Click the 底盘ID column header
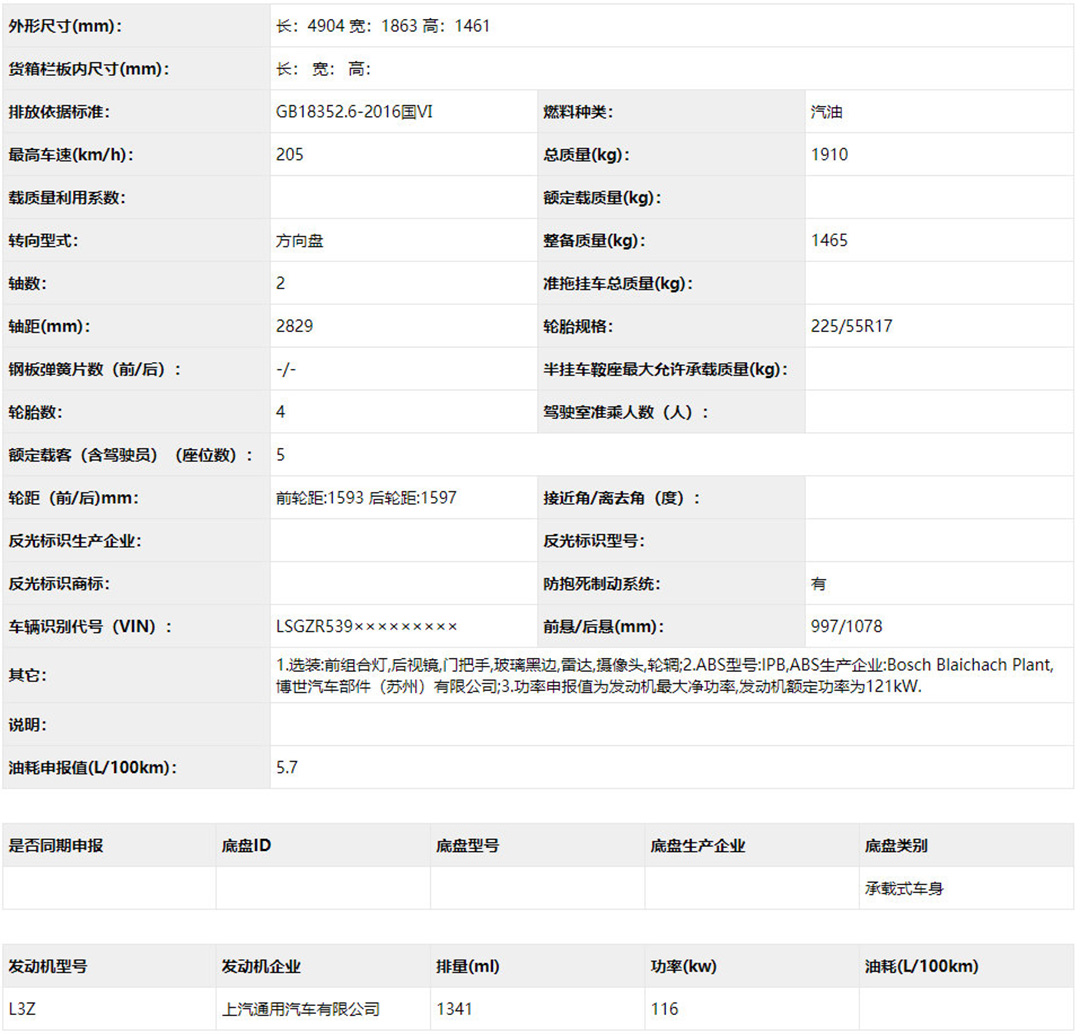Viewport: 1080px width, 1034px height. [x=246, y=846]
